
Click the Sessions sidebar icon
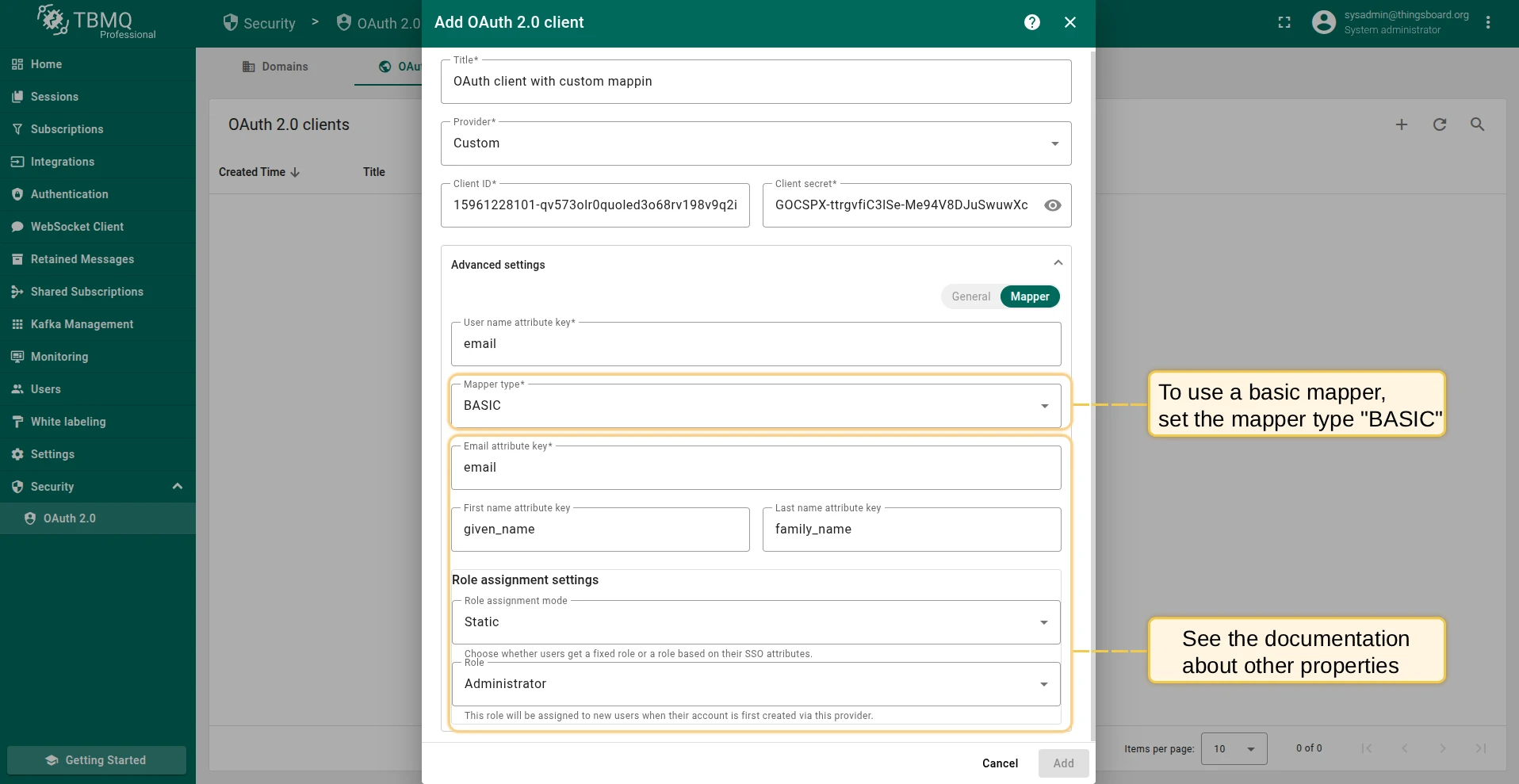point(17,97)
